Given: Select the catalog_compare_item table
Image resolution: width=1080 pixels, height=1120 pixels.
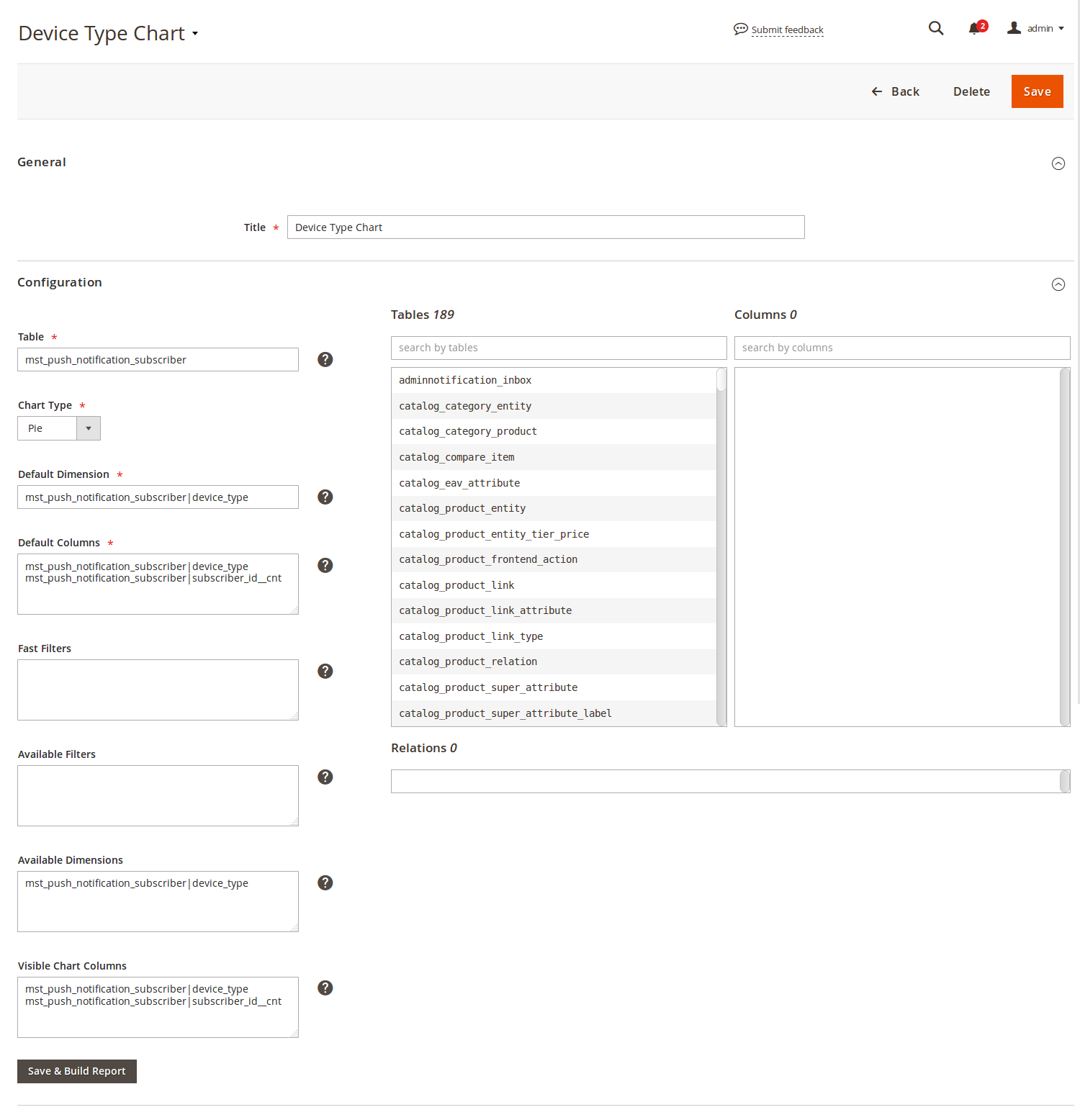Looking at the screenshot, I should (456, 456).
